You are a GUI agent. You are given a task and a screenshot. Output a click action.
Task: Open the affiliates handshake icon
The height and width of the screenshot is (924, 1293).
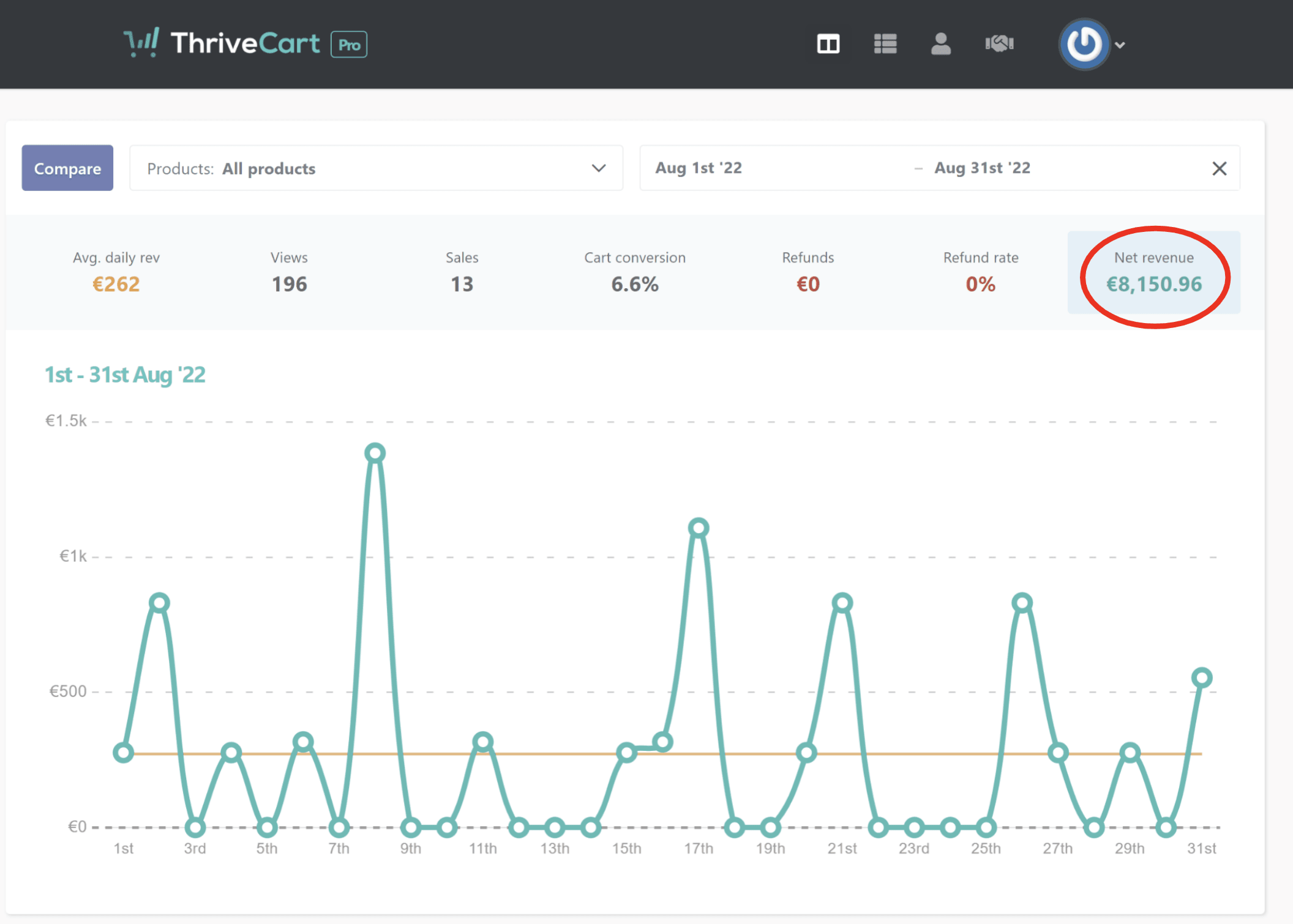click(x=999, y=44)
